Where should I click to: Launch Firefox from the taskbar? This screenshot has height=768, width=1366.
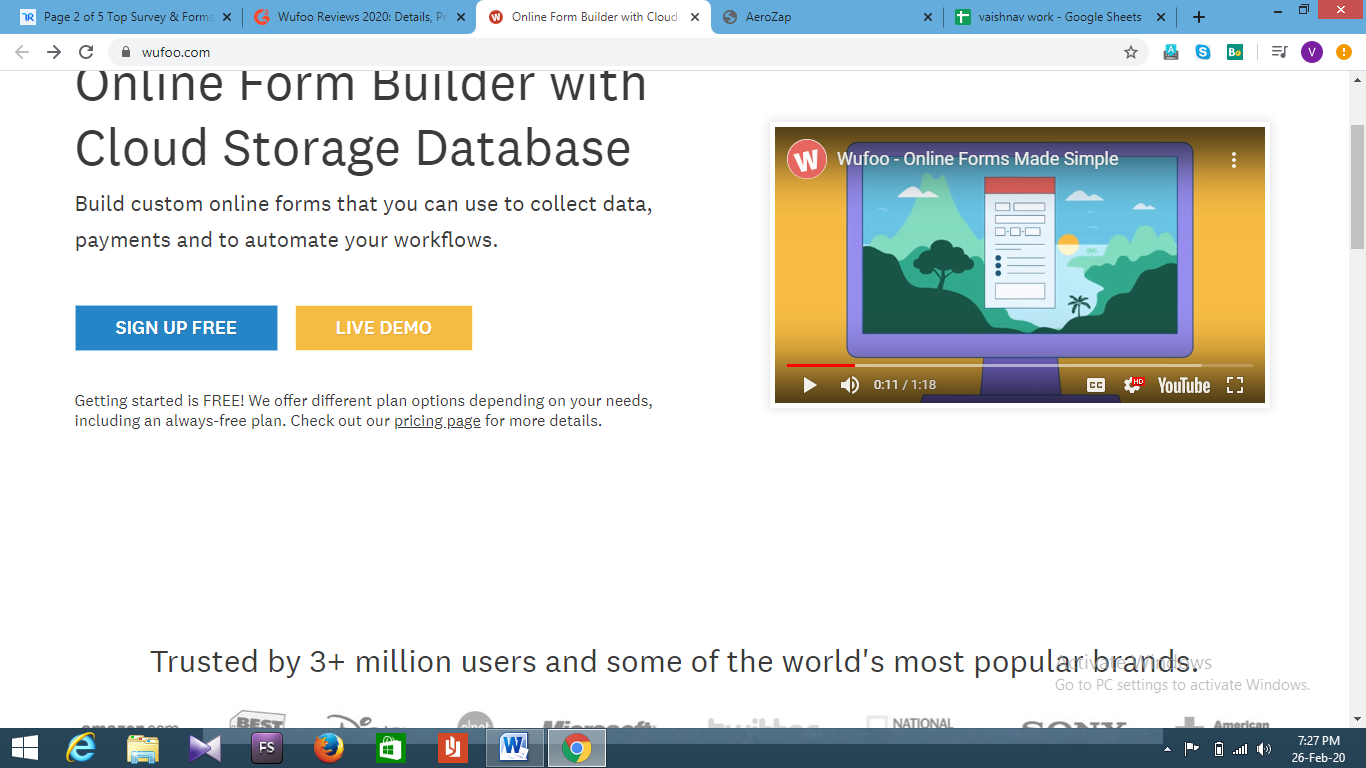pyautogui.click(x=328, y=748)
